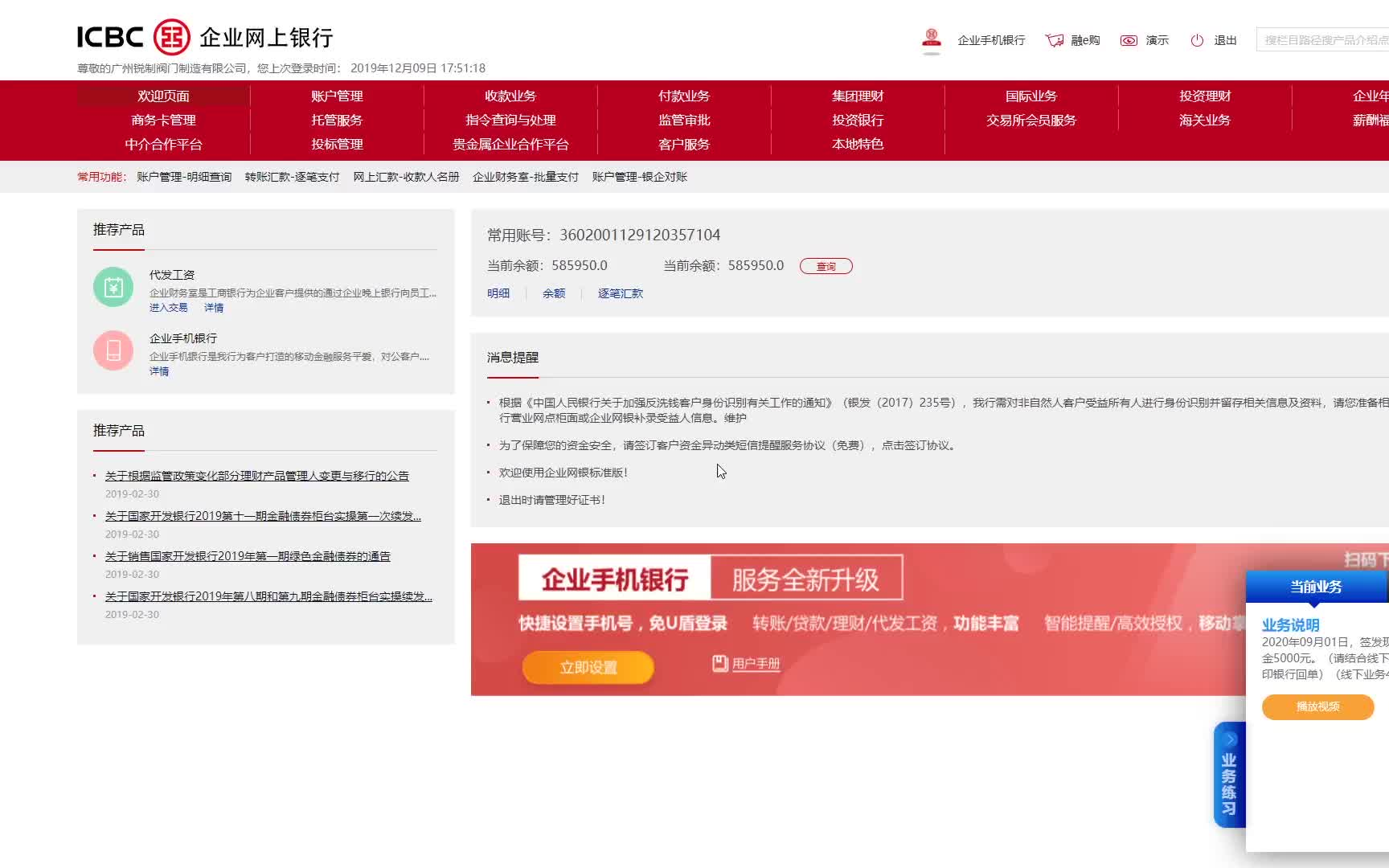Open the user avatar icon in header

click(x=932, y=40)
